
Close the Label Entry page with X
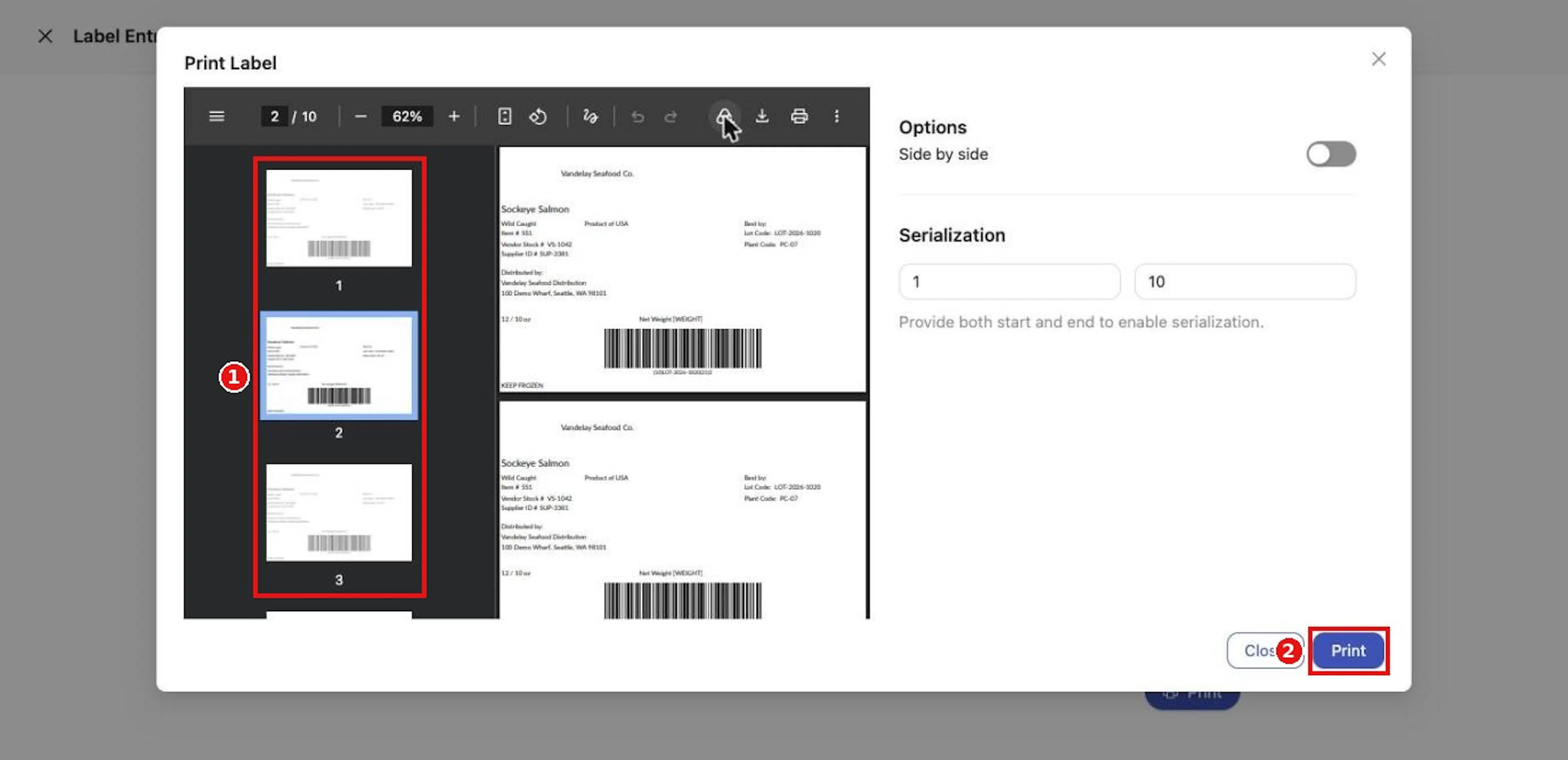[45, 36]
